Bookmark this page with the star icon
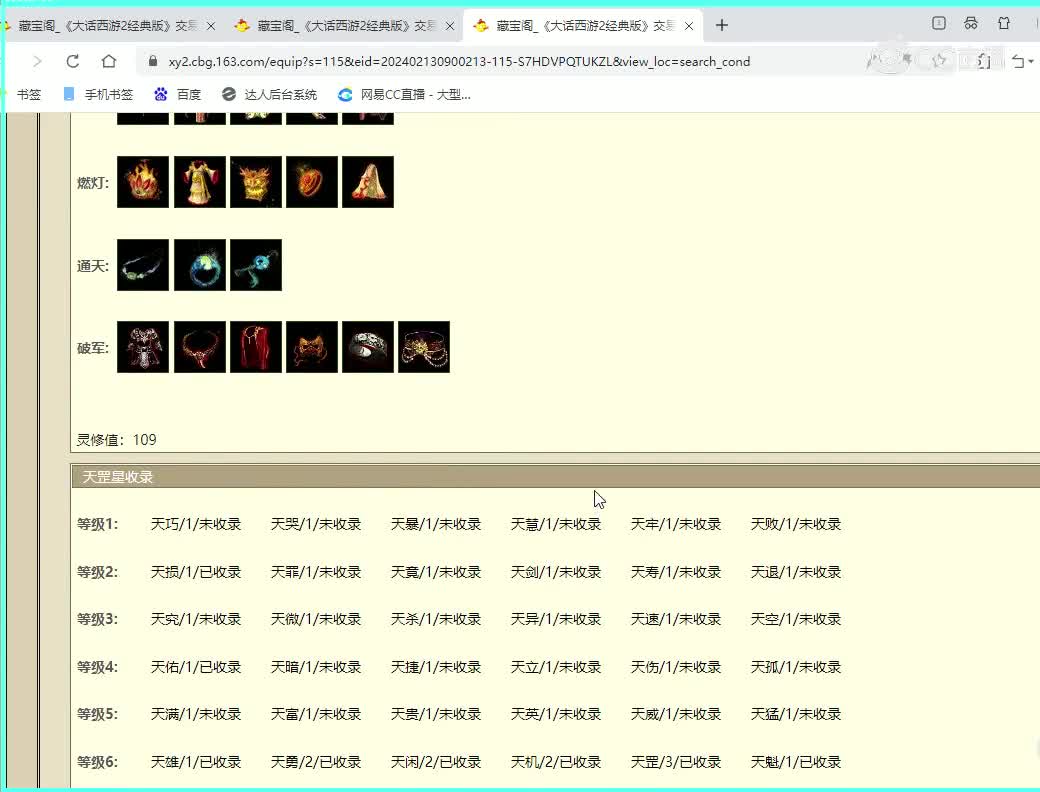Screen dimensions: 1040x792 click(x=939, y=61)
